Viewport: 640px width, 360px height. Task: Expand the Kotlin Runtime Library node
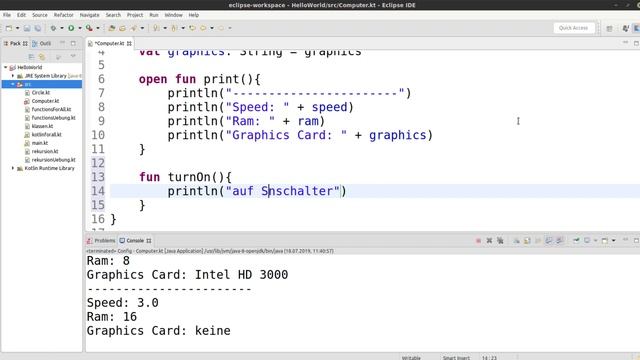[13, 168]
